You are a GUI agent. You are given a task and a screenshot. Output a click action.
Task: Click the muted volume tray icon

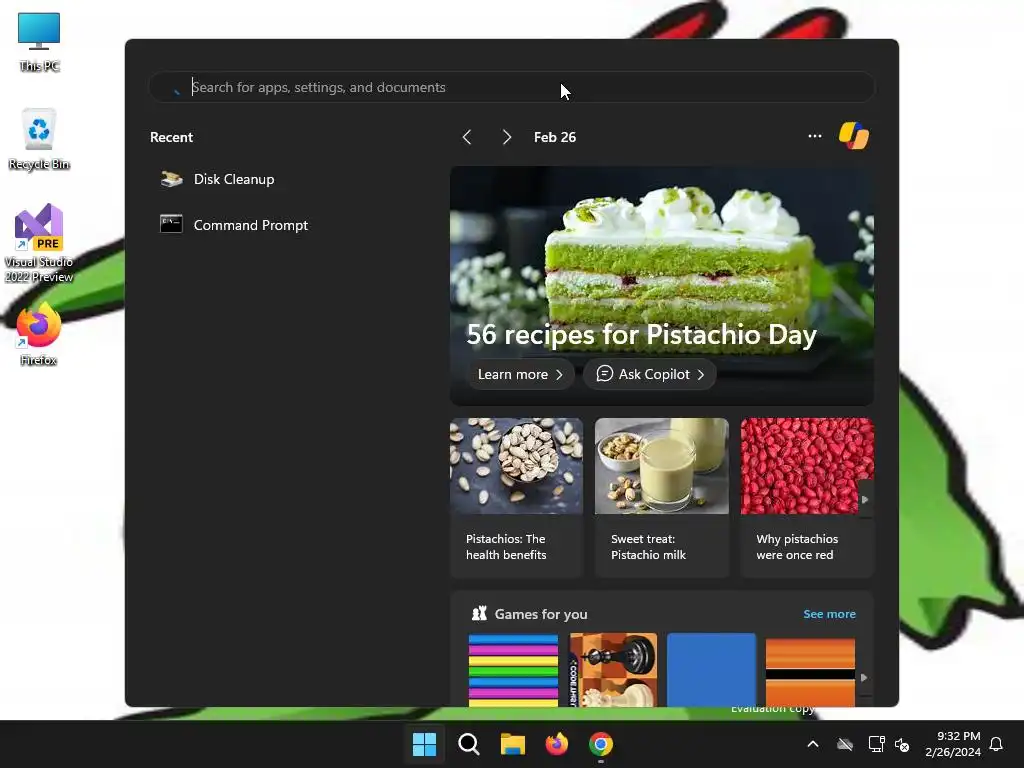click(902, 744)
